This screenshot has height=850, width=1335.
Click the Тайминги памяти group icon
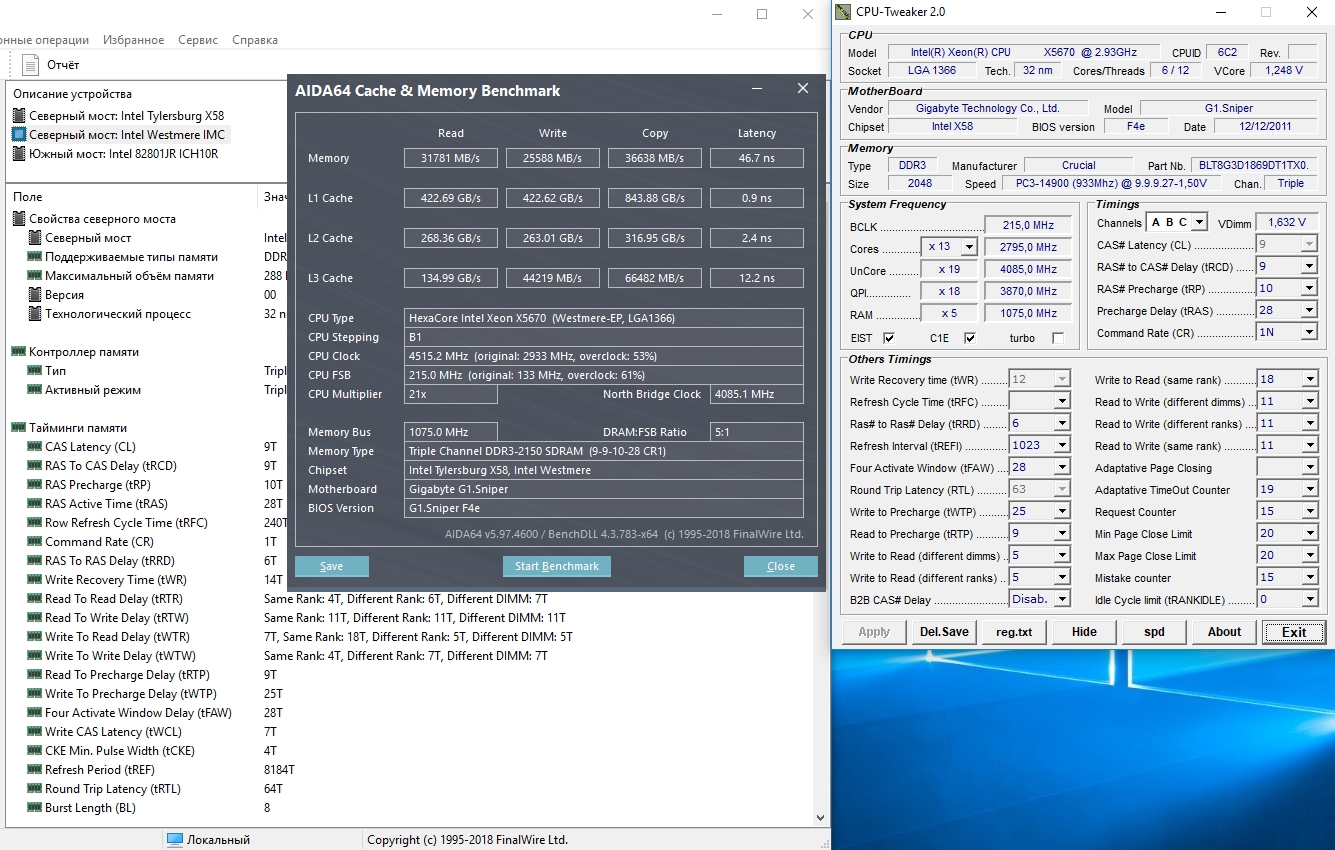[19, 428]
